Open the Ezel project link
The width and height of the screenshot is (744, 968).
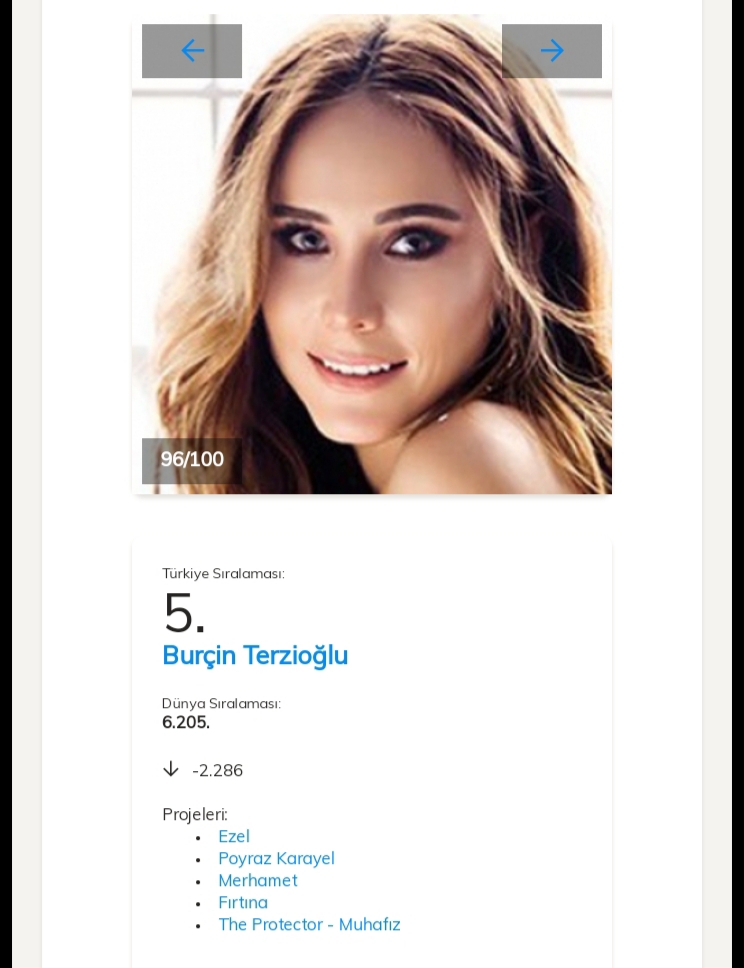pyautogui.click(x=234, y=837)
